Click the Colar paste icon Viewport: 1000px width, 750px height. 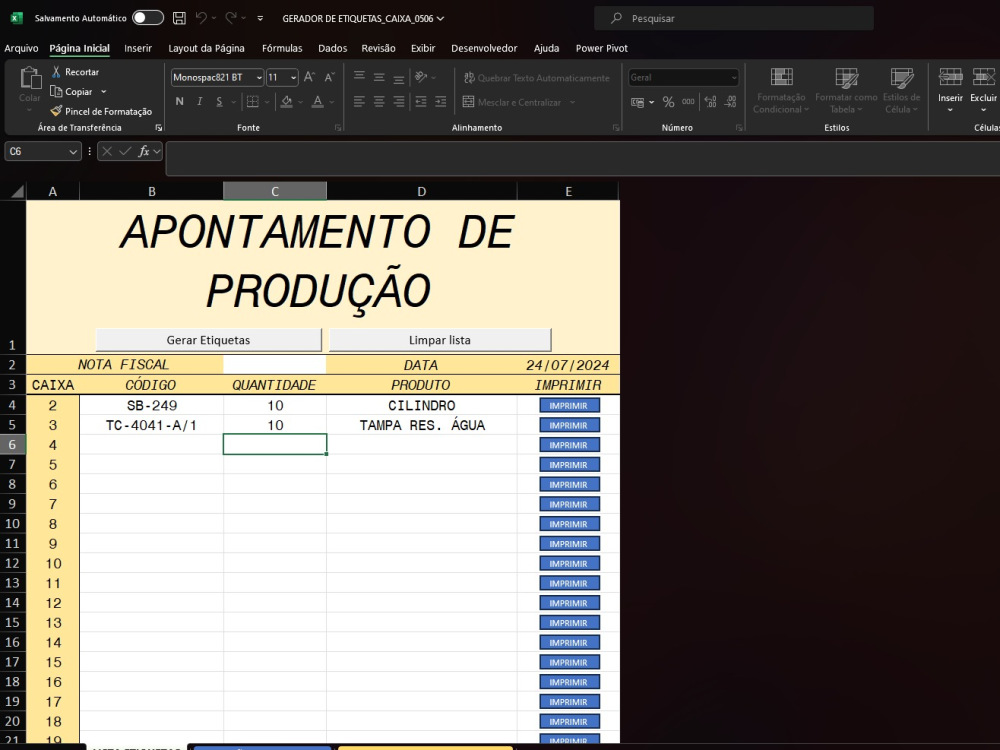coord(30,78)
